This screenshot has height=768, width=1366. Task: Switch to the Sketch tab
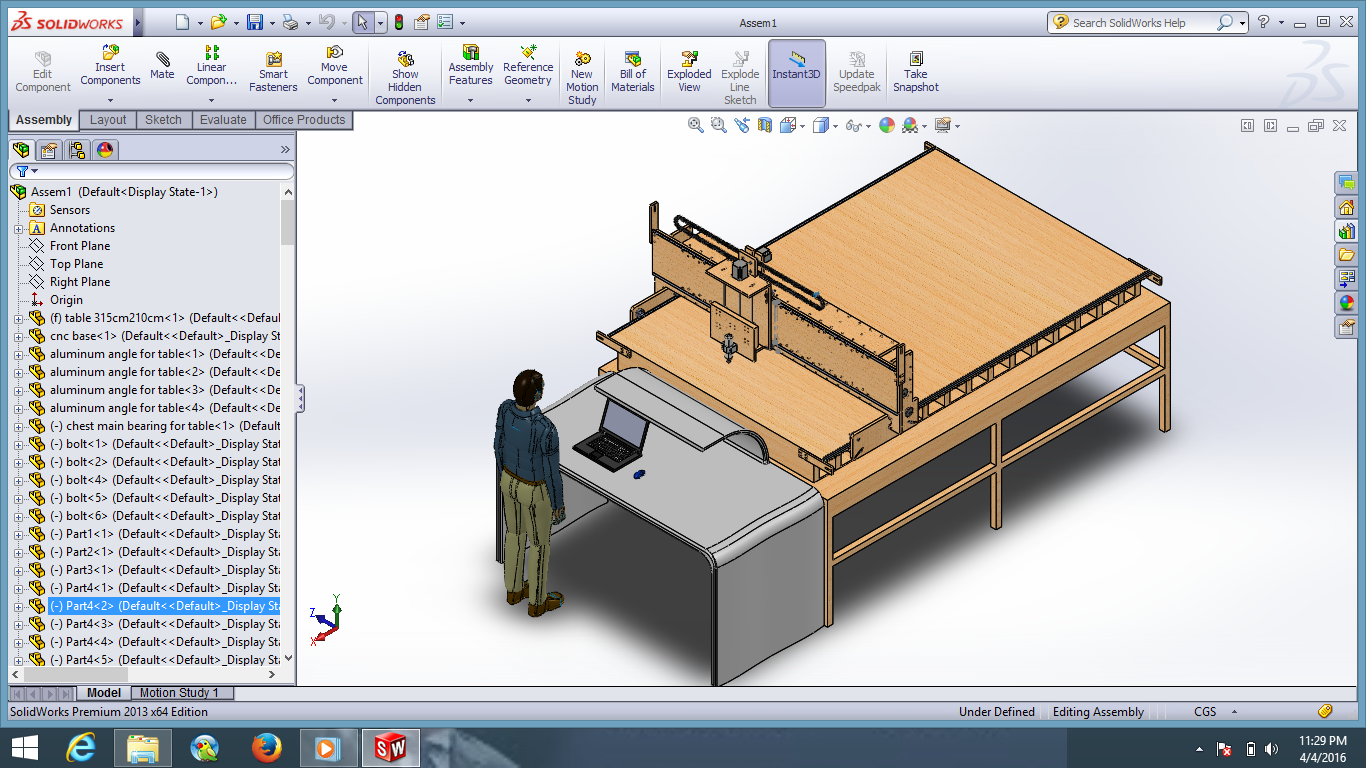coord(163,120)
